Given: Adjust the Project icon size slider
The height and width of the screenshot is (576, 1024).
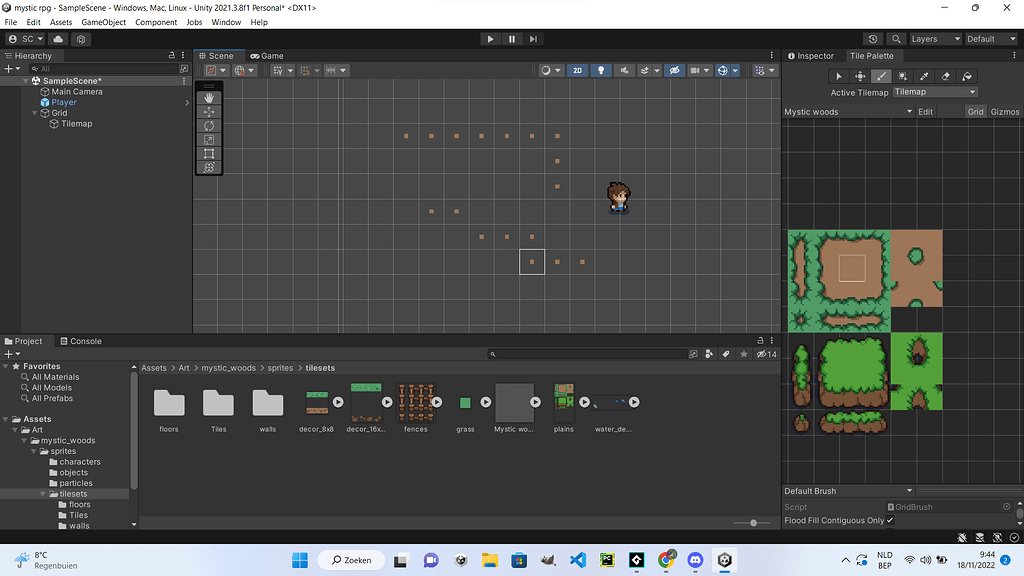Looking at the screenshot, I should click(x=753, y=523).
